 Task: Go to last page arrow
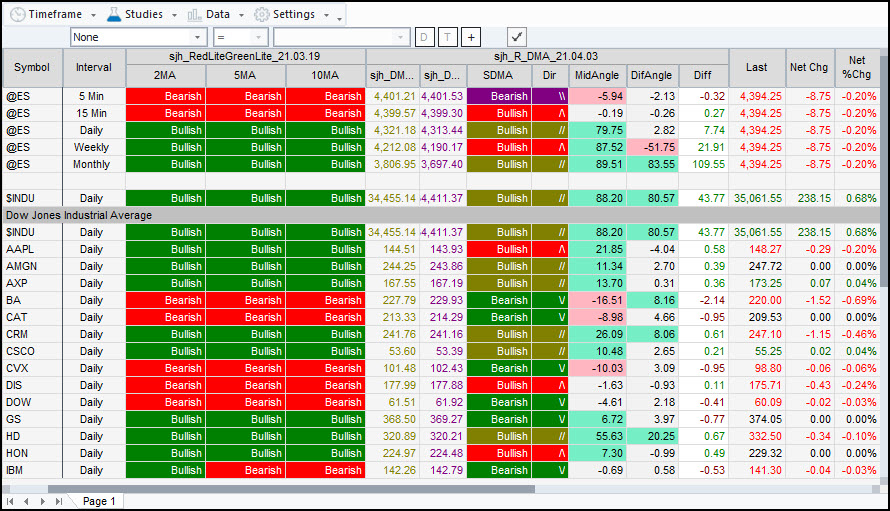pos(59,501)
